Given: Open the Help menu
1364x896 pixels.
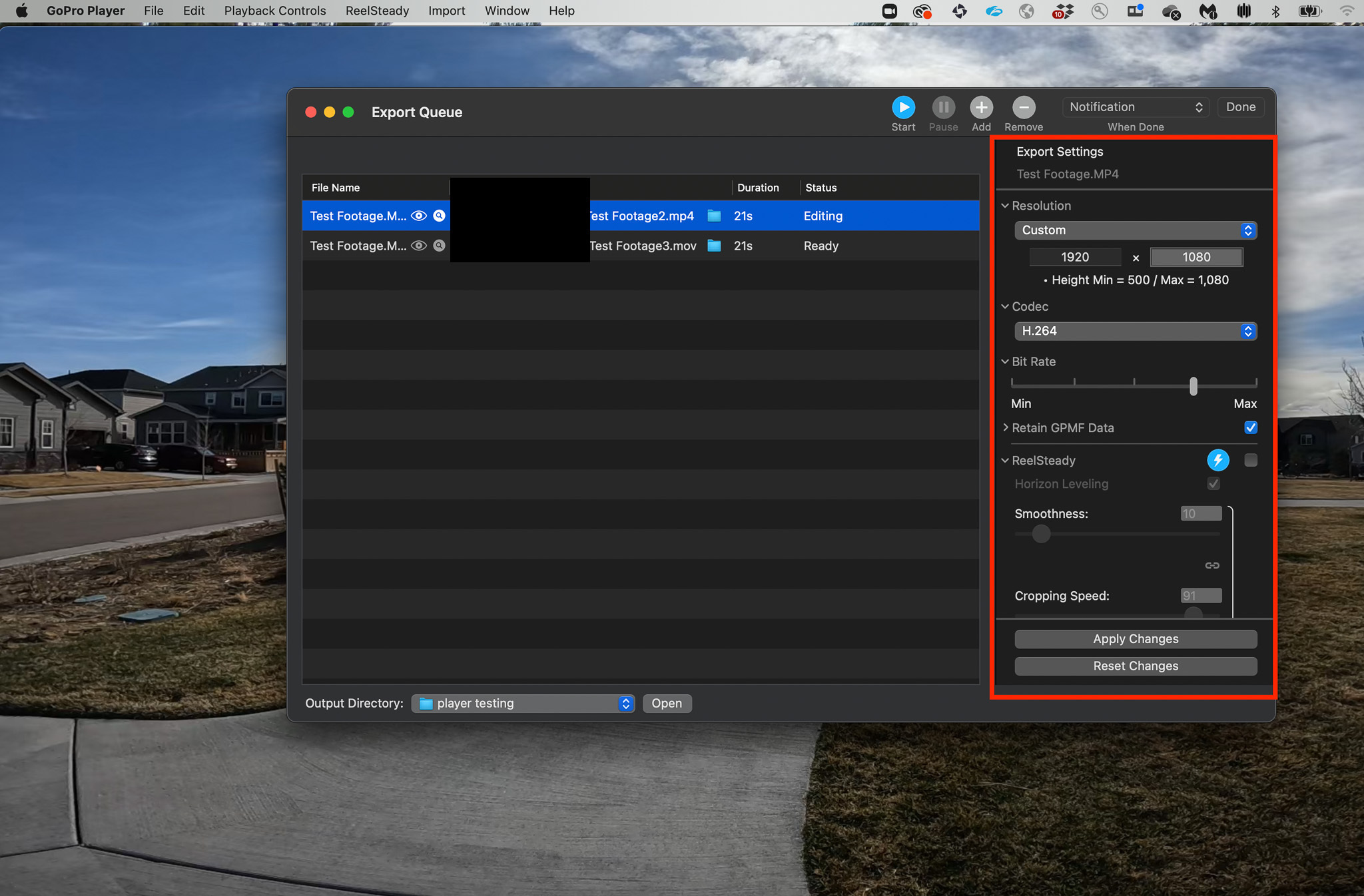Looking at the screenshot, I should 561,11.
